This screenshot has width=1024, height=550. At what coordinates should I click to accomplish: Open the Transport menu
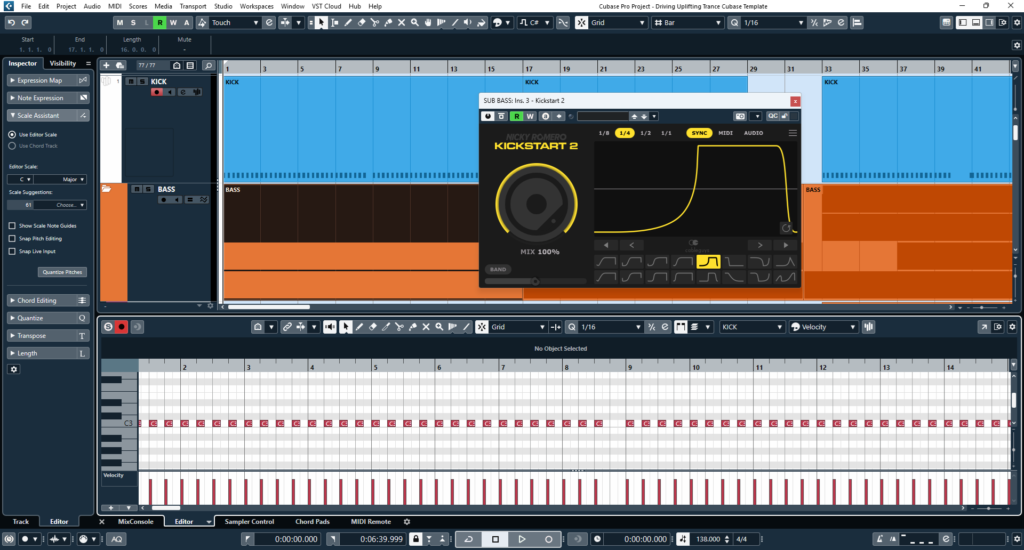pos(193,6)
